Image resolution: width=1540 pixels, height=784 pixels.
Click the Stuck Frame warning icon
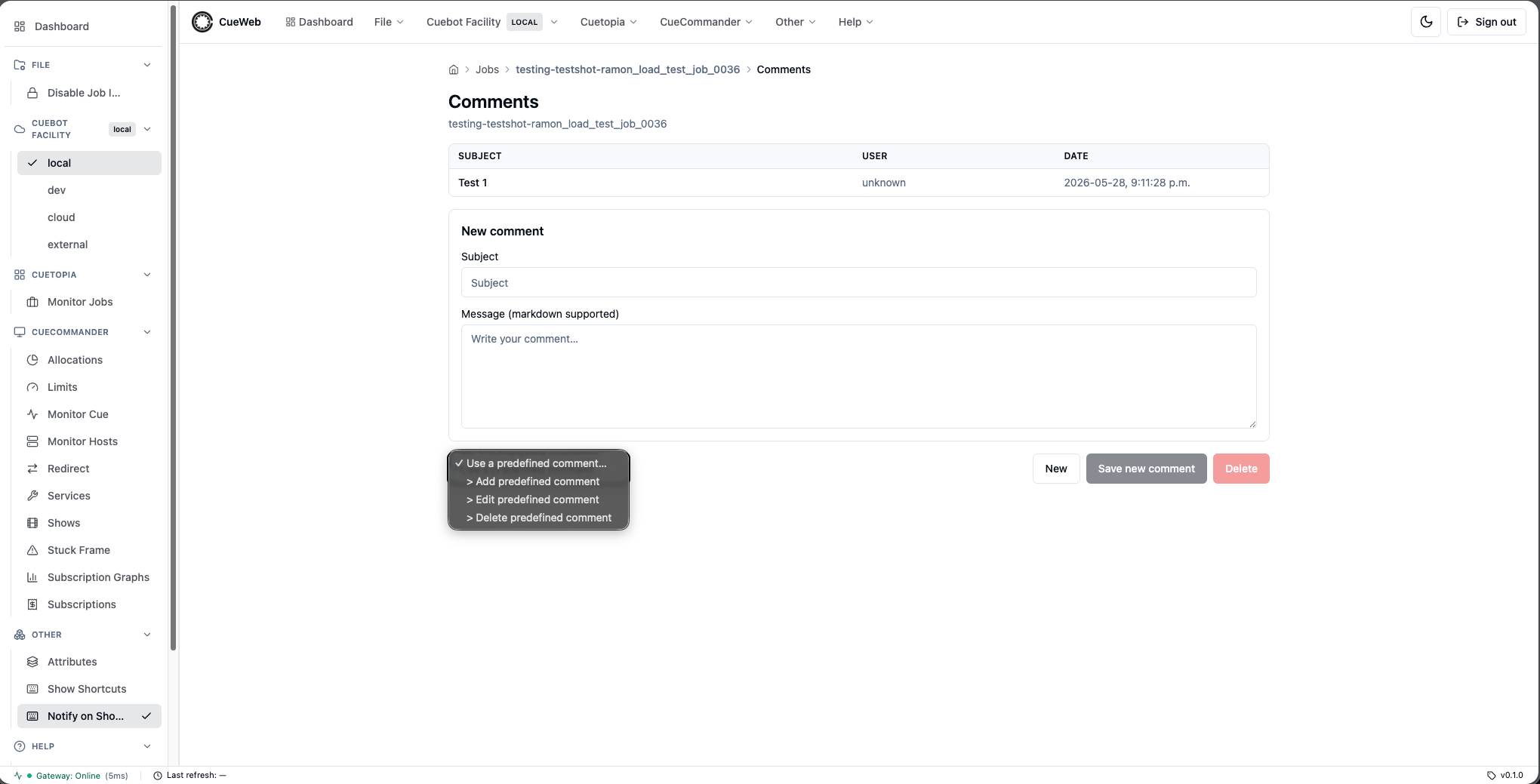pyautogui.click(x=32, y=550)
